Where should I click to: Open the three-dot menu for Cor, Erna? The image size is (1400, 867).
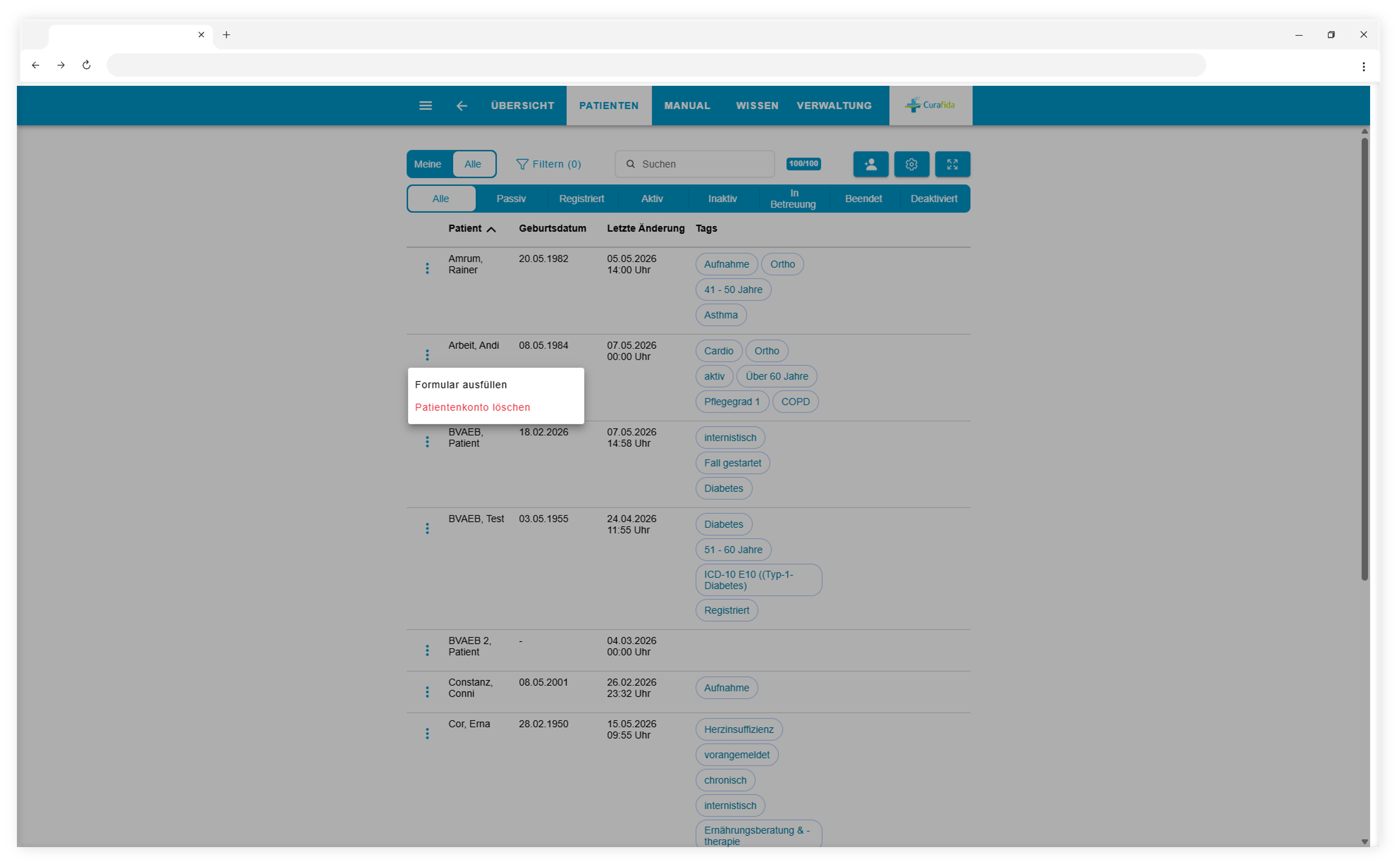coord(427,734)
